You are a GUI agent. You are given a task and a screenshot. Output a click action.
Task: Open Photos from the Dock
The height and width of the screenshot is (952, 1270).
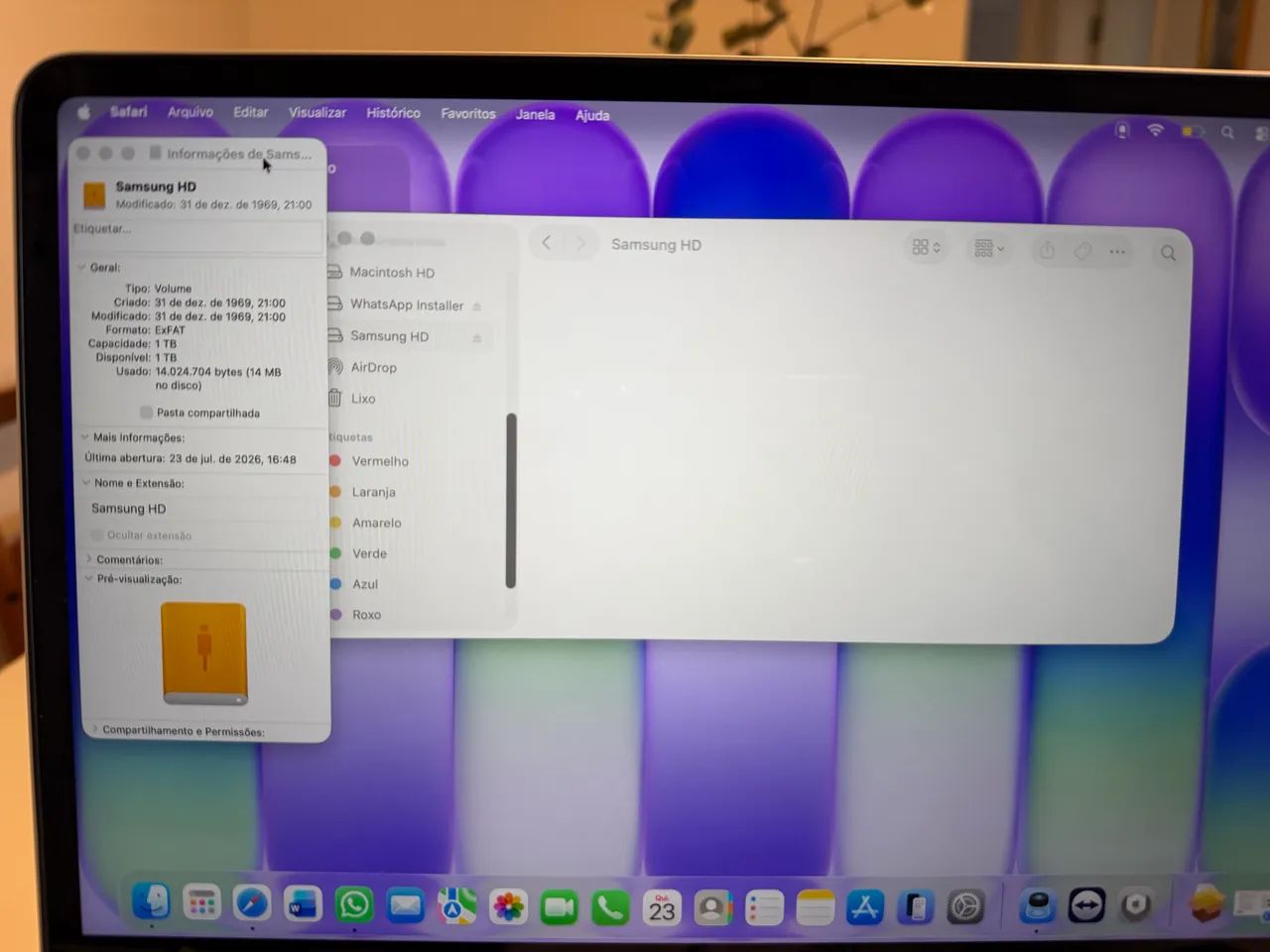pos(508,906)
